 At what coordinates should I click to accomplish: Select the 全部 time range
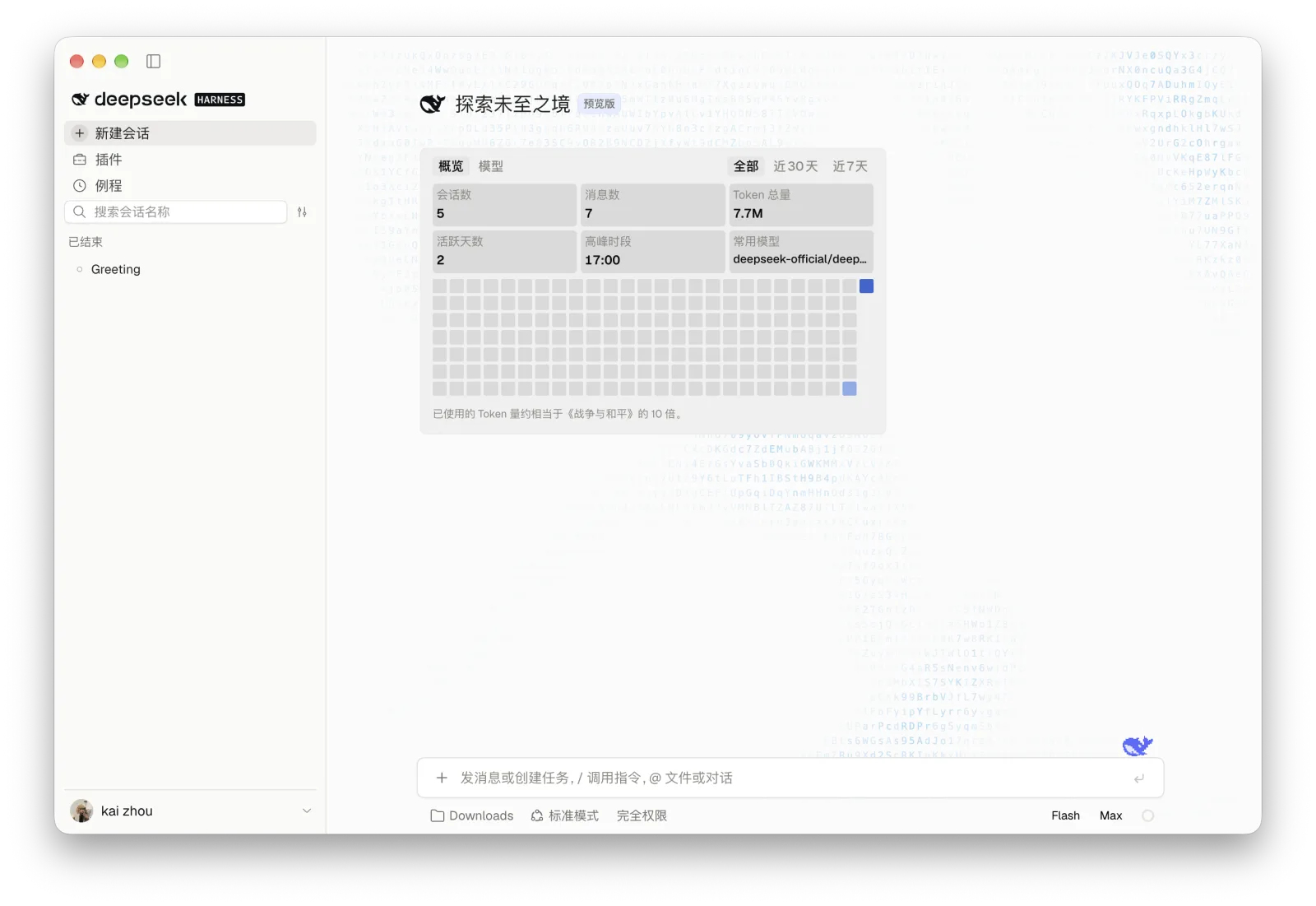746,166
